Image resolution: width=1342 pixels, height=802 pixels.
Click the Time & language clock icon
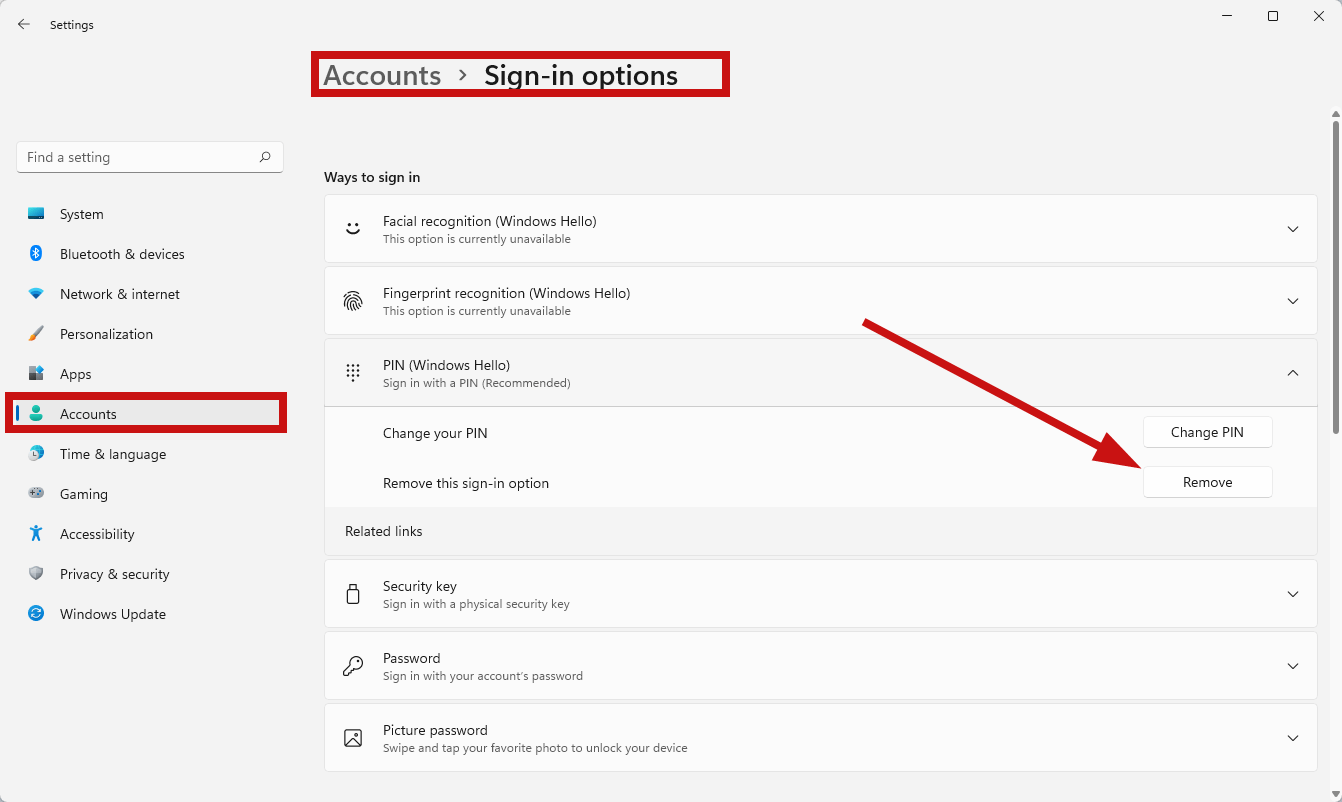36,454
